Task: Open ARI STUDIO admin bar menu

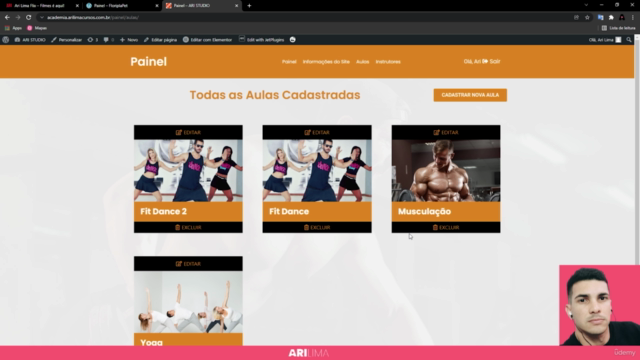Action: (30, 40)
